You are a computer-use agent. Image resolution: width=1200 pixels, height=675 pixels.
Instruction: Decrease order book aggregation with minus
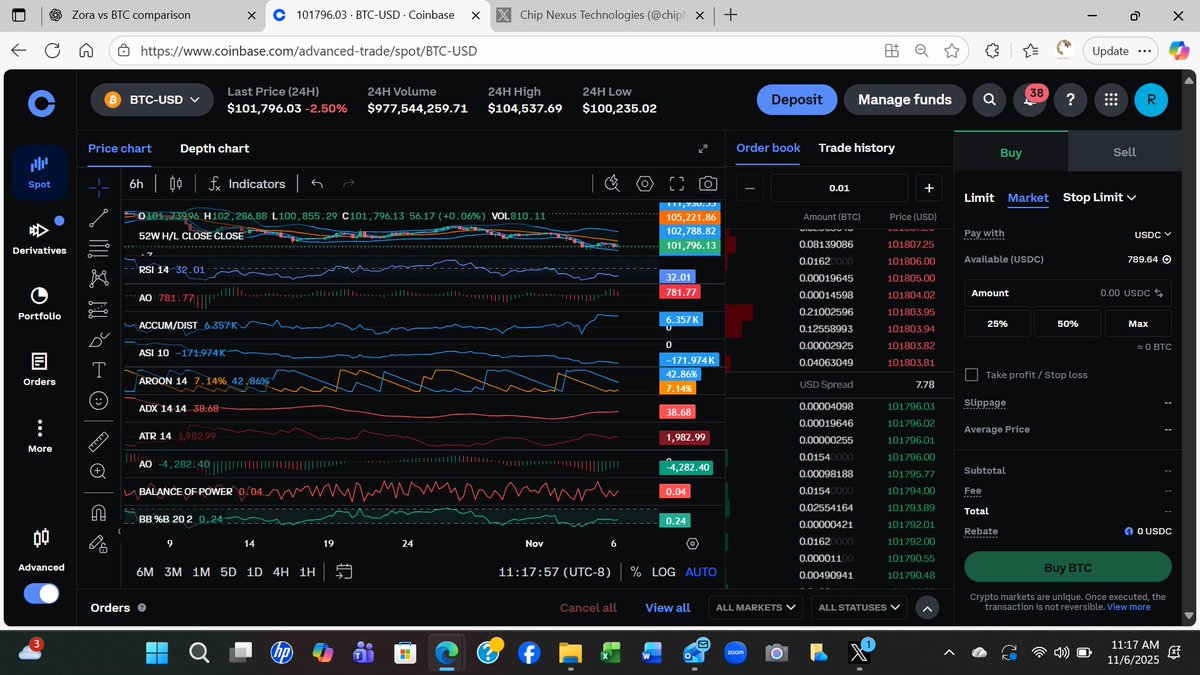pyautogui.click(x=752, y=188)
